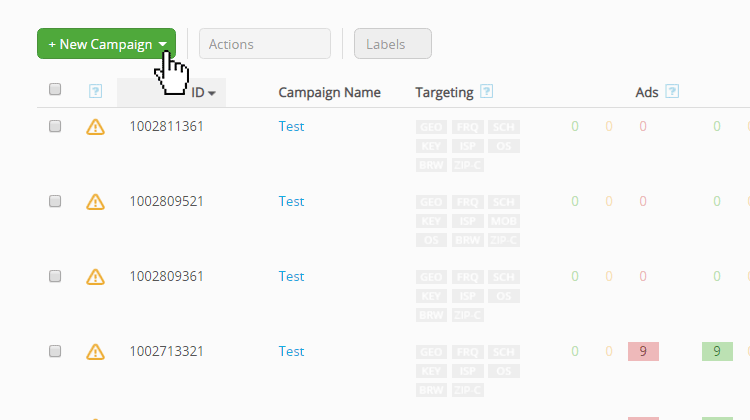Click warning icon for campaign 1002811361
Viewport: 750px width, 420px height.
click(x=95, y=127)
